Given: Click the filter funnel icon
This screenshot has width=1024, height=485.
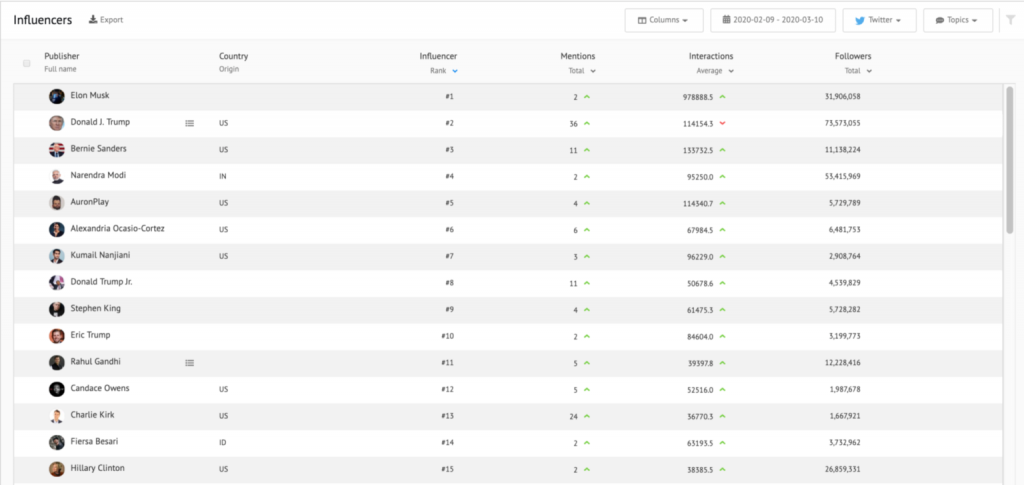Looking at the screenshot, I should (x=1010, y=20).
